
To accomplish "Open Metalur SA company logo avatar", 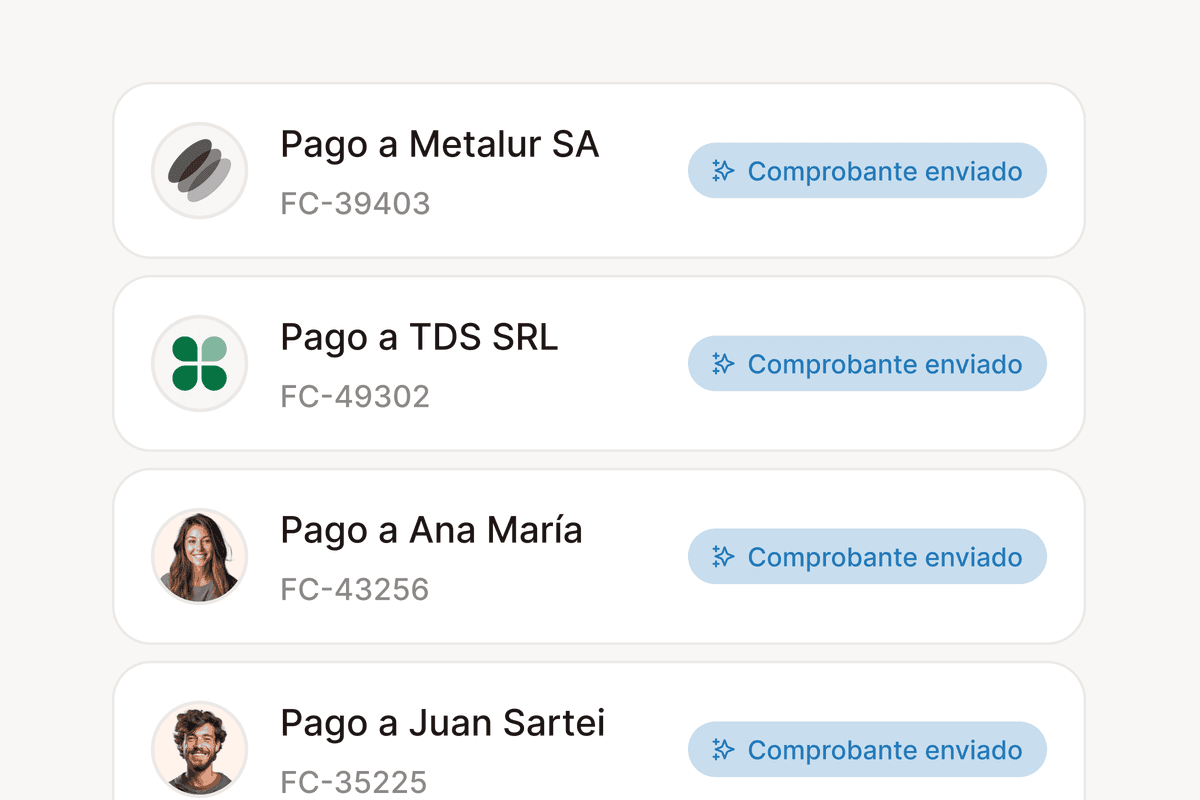I will pyautogui.click(x=199, y=170).
